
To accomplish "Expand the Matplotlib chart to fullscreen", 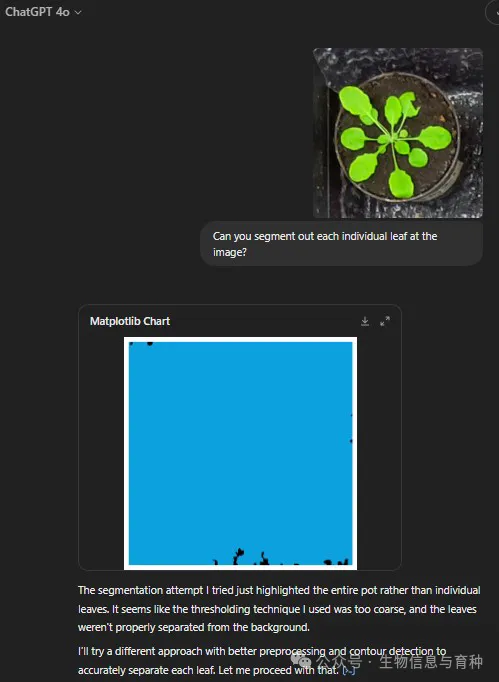I will [385, 321].
